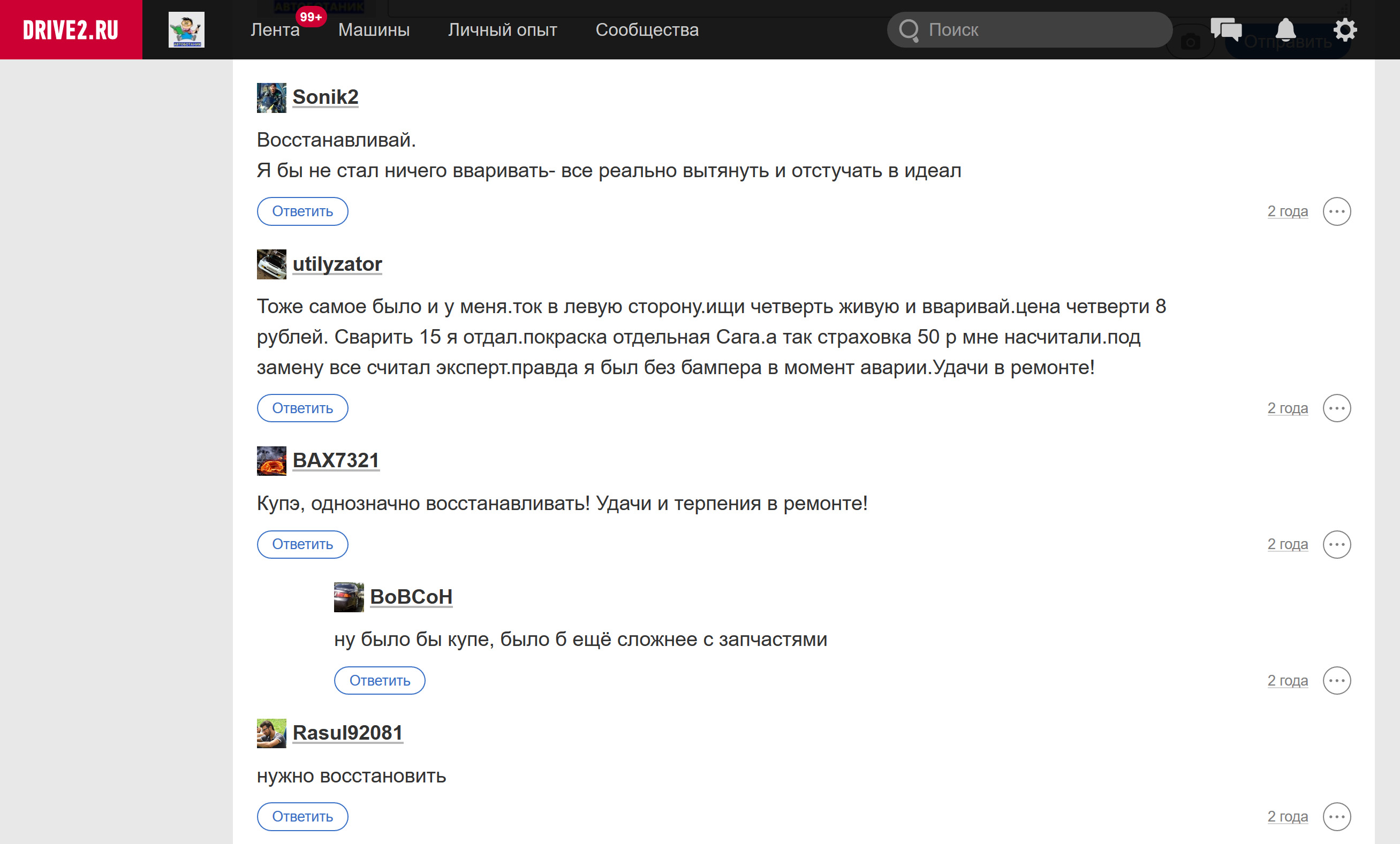Image resolution: width=1400 pixels, height=844 pixels.
Task: Open the notifications bell
Action: tap(1286, 29)
